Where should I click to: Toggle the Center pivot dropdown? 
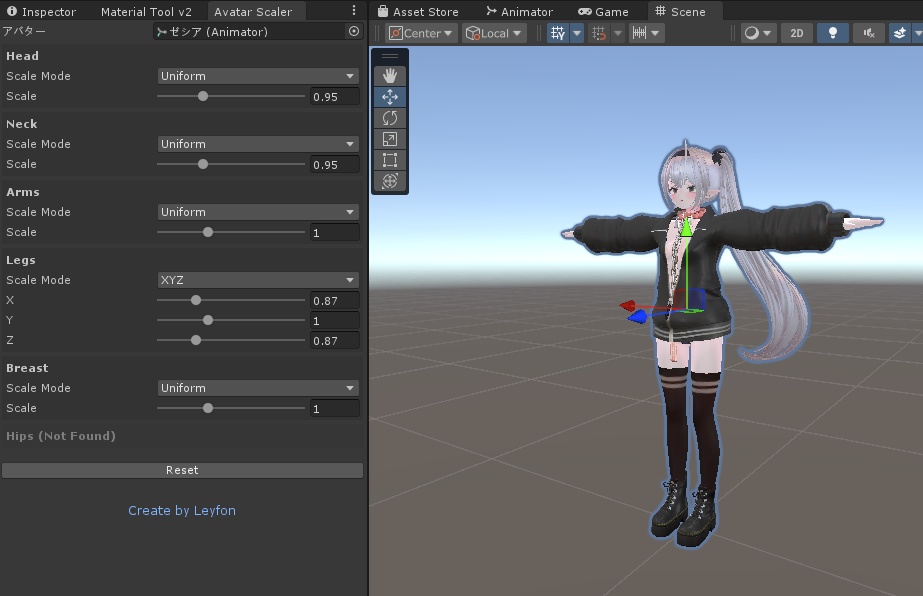pos(420,34)
